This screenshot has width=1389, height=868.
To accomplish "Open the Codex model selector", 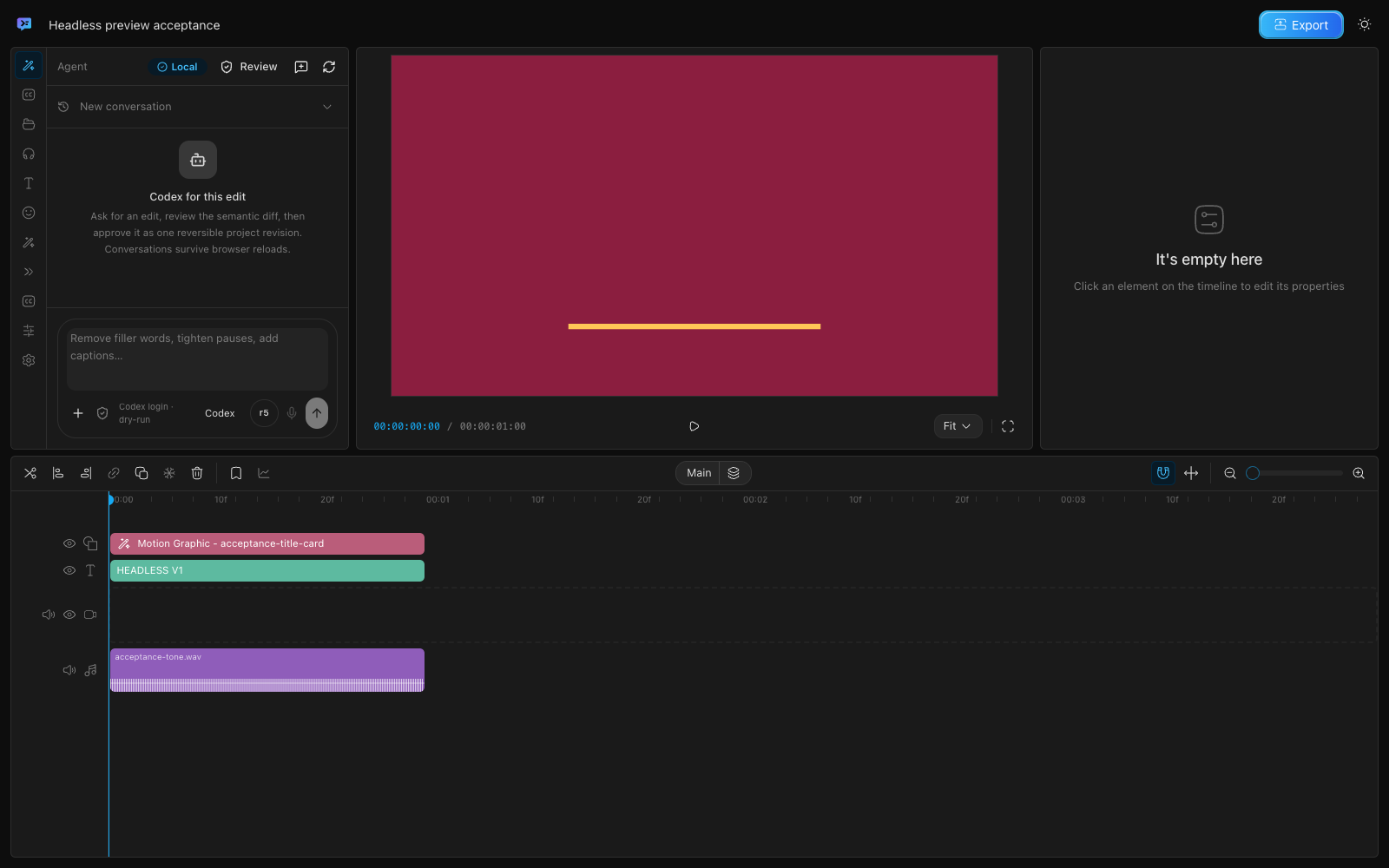I will point(220,413).
